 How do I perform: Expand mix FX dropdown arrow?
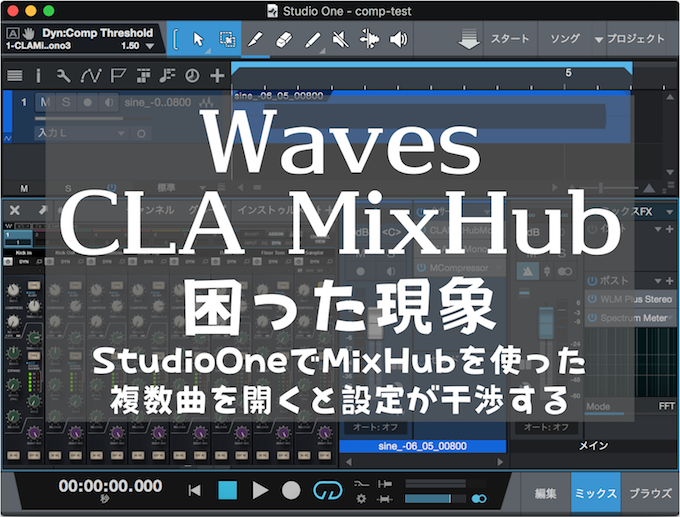670,212
